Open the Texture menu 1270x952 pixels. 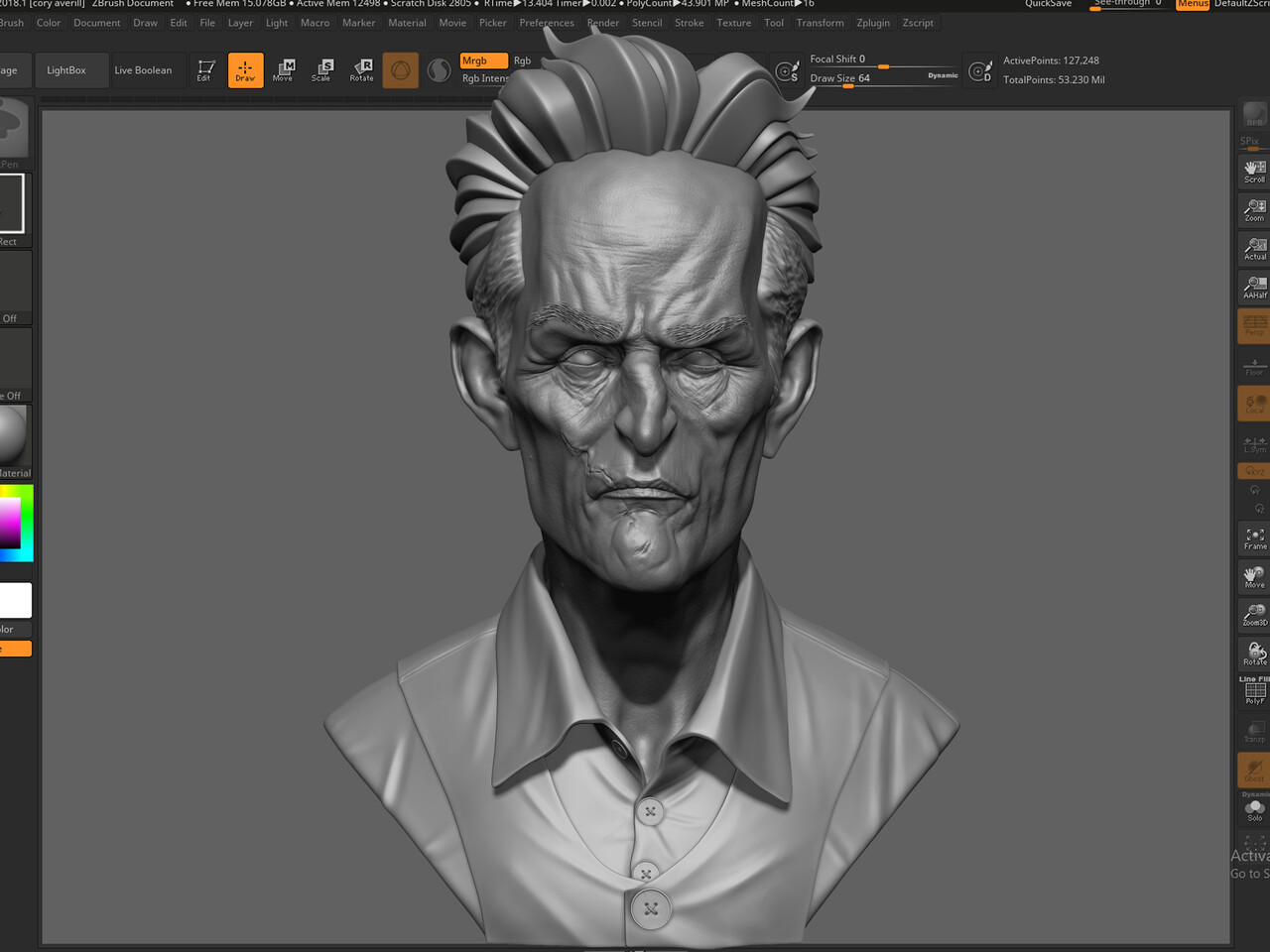point(734,23)
